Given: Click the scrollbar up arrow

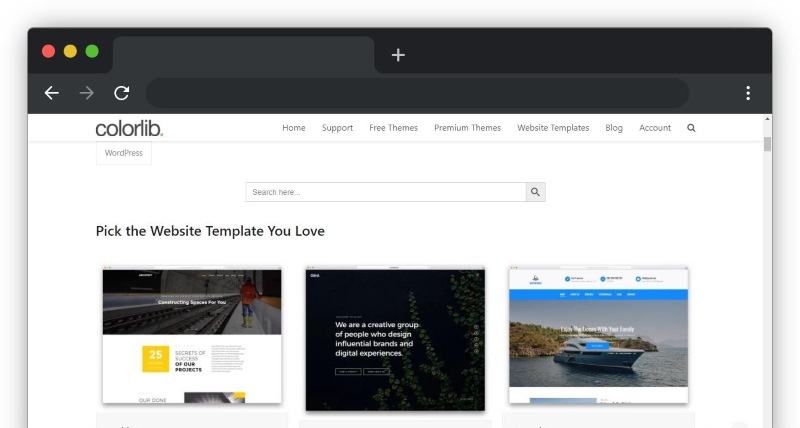Looking at the screenshot, I should [767, 119].
